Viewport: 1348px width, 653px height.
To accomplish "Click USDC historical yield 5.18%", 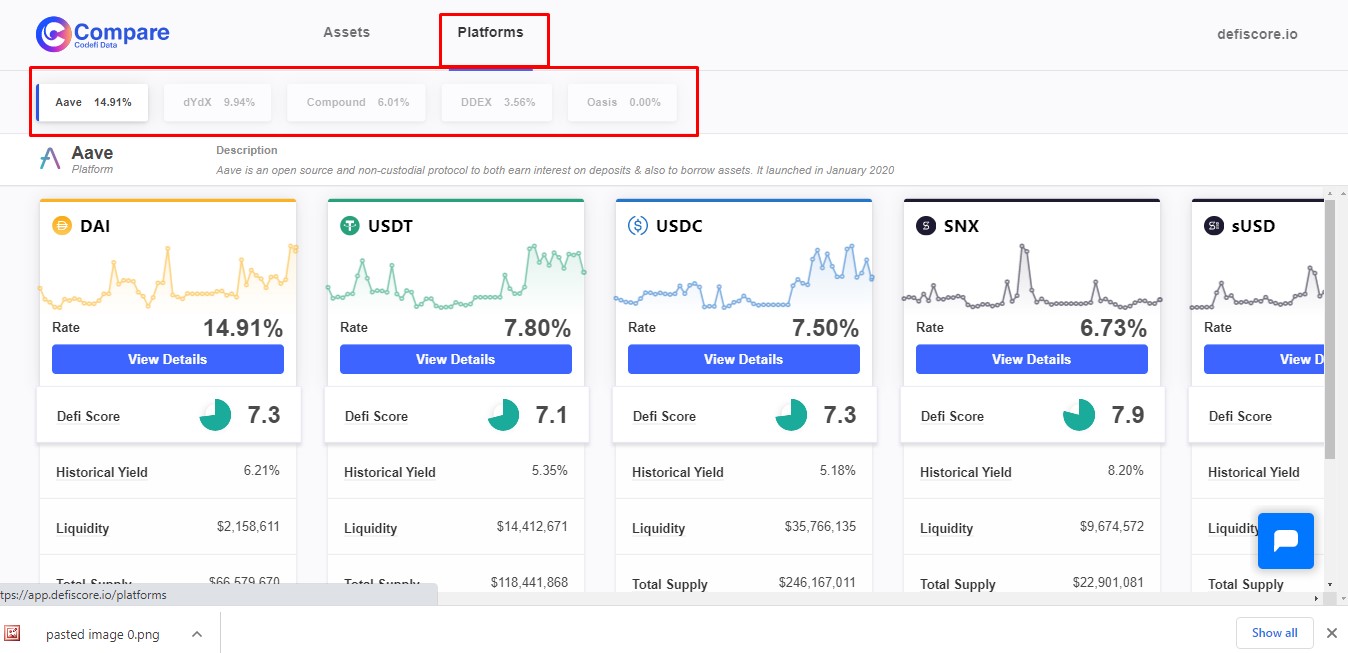I will click(x=837, y=470).
